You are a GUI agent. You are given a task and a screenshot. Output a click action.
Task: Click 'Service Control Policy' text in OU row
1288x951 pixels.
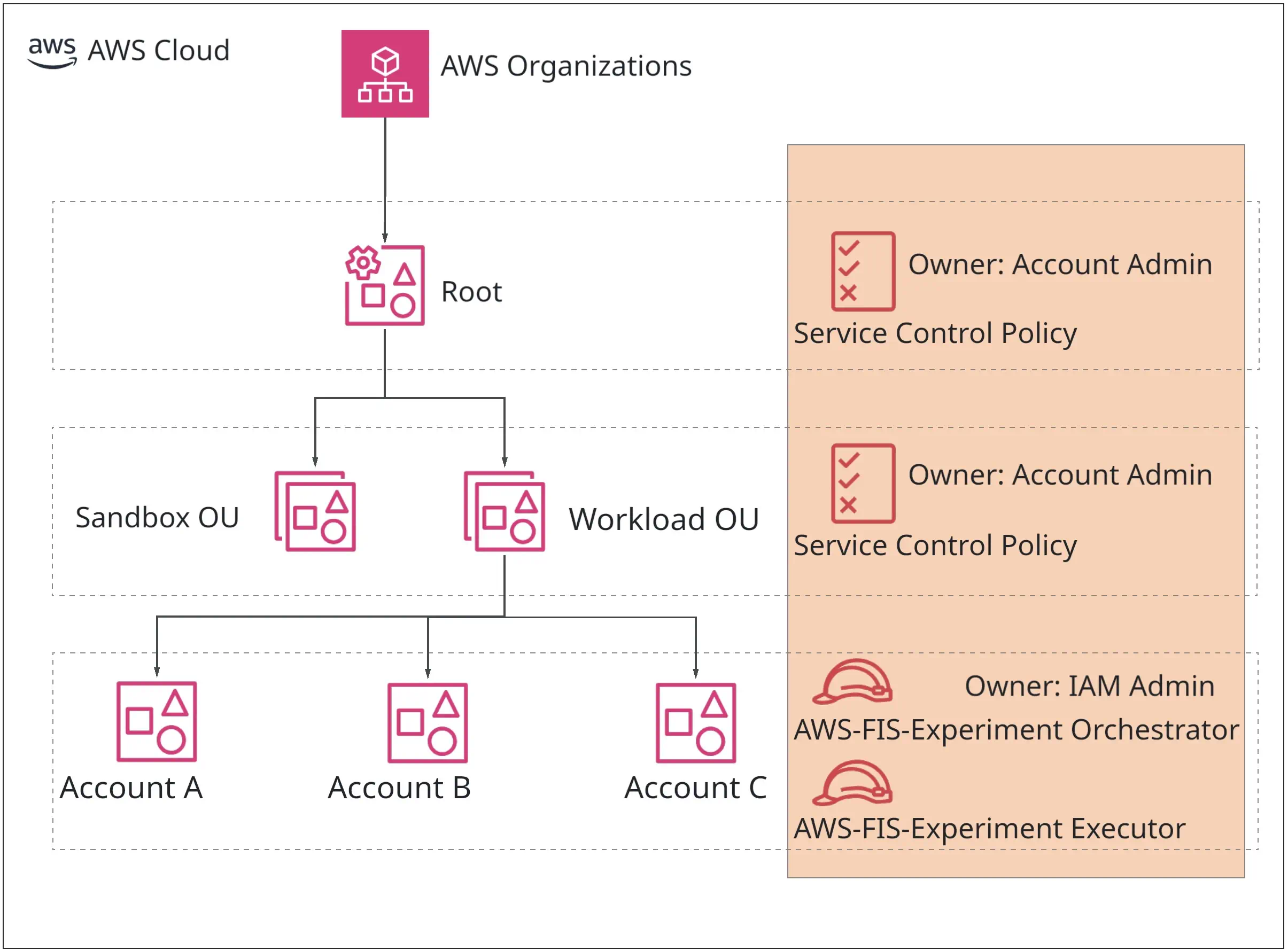click(936, 545)
